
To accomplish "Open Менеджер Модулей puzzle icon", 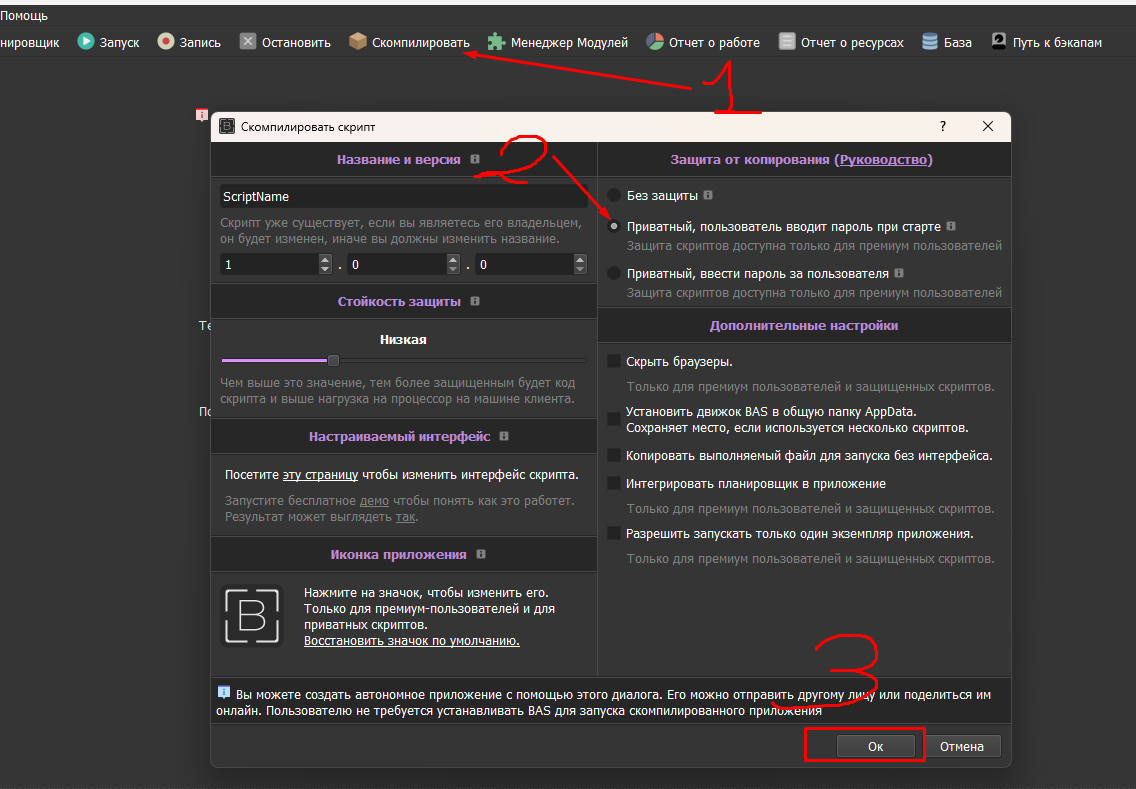I will (x=496, y=42).
